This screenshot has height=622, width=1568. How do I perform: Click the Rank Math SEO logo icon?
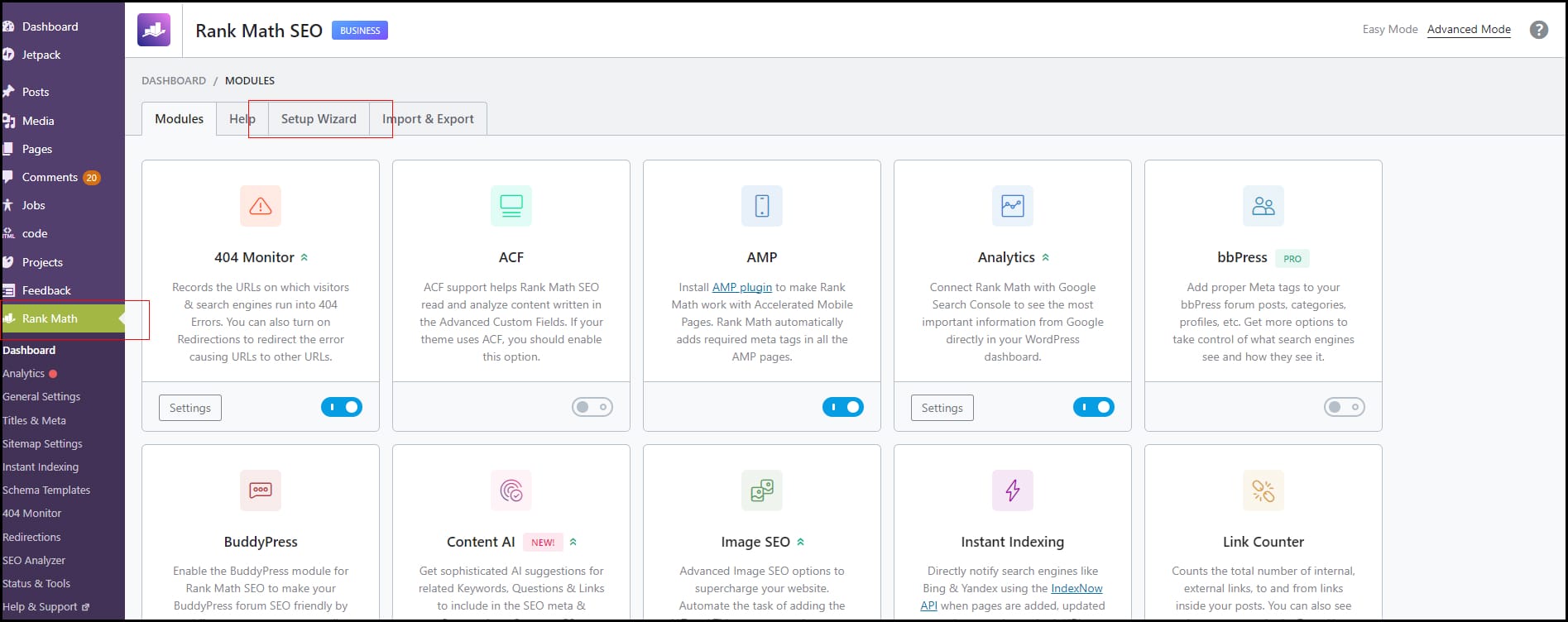click(x=154, y=30)
